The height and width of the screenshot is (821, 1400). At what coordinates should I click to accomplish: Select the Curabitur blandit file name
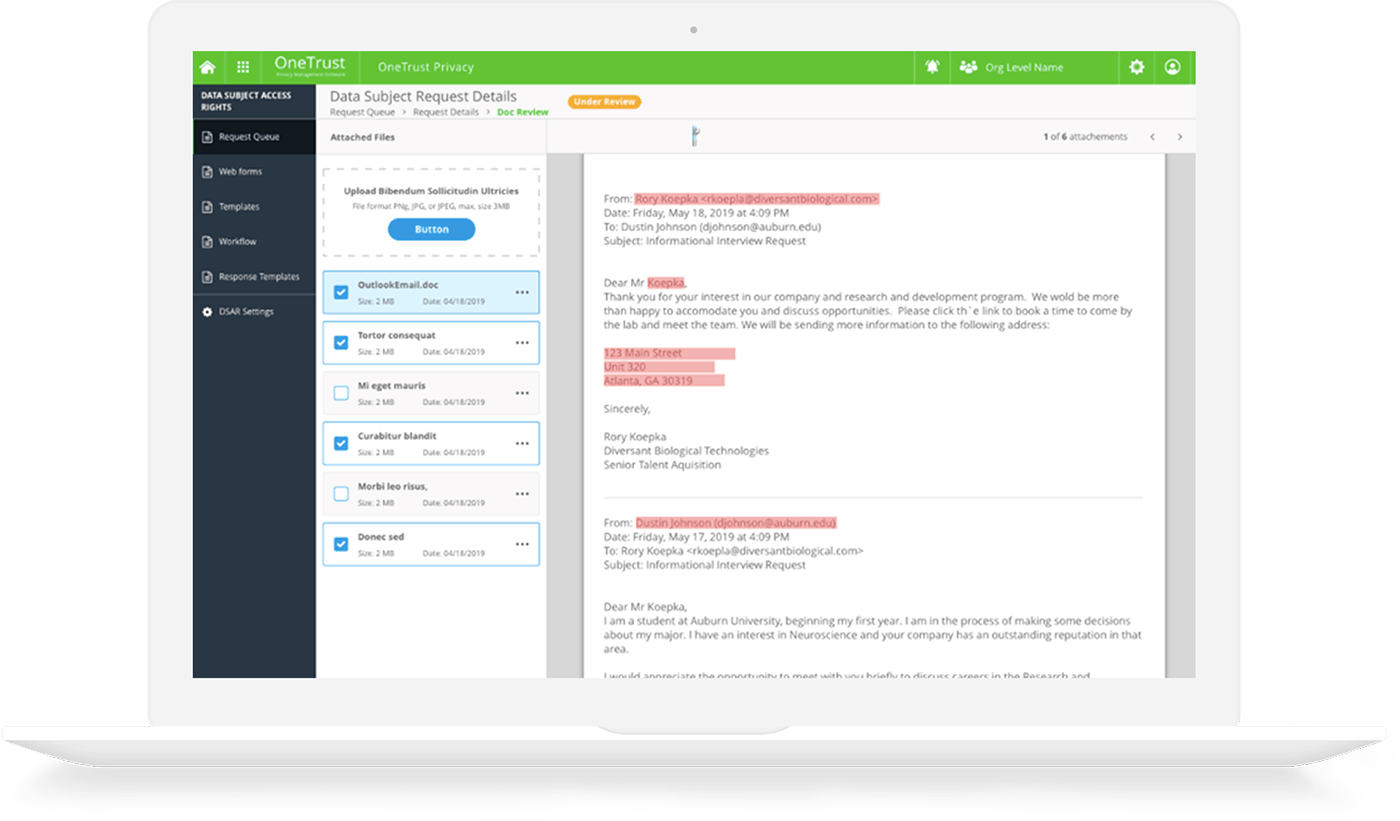397,436
